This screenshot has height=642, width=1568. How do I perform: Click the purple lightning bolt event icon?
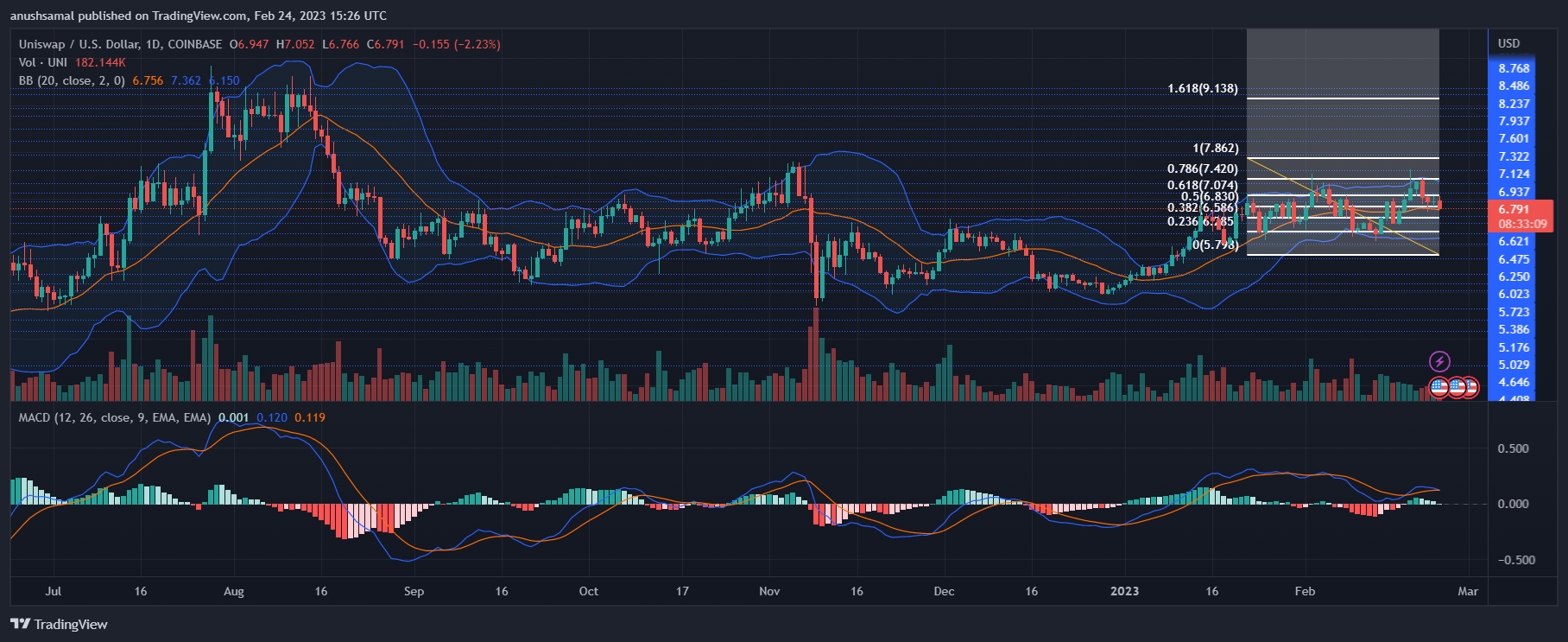tap(1439, 361)
